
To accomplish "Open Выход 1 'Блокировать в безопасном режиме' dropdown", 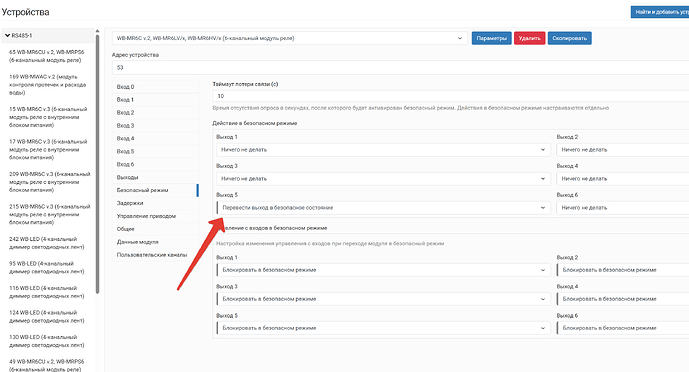I will coord(383,270).
